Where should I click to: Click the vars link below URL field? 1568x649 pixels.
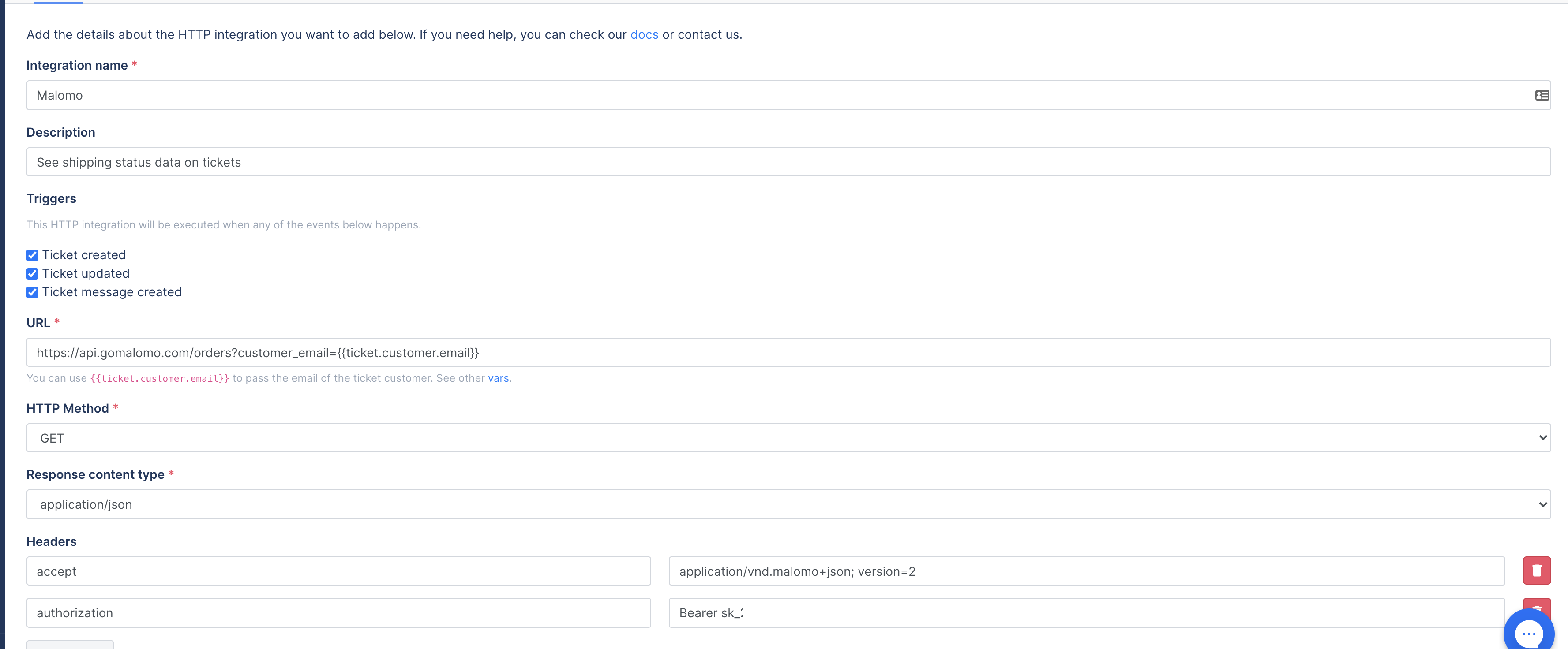pos(498,378)
